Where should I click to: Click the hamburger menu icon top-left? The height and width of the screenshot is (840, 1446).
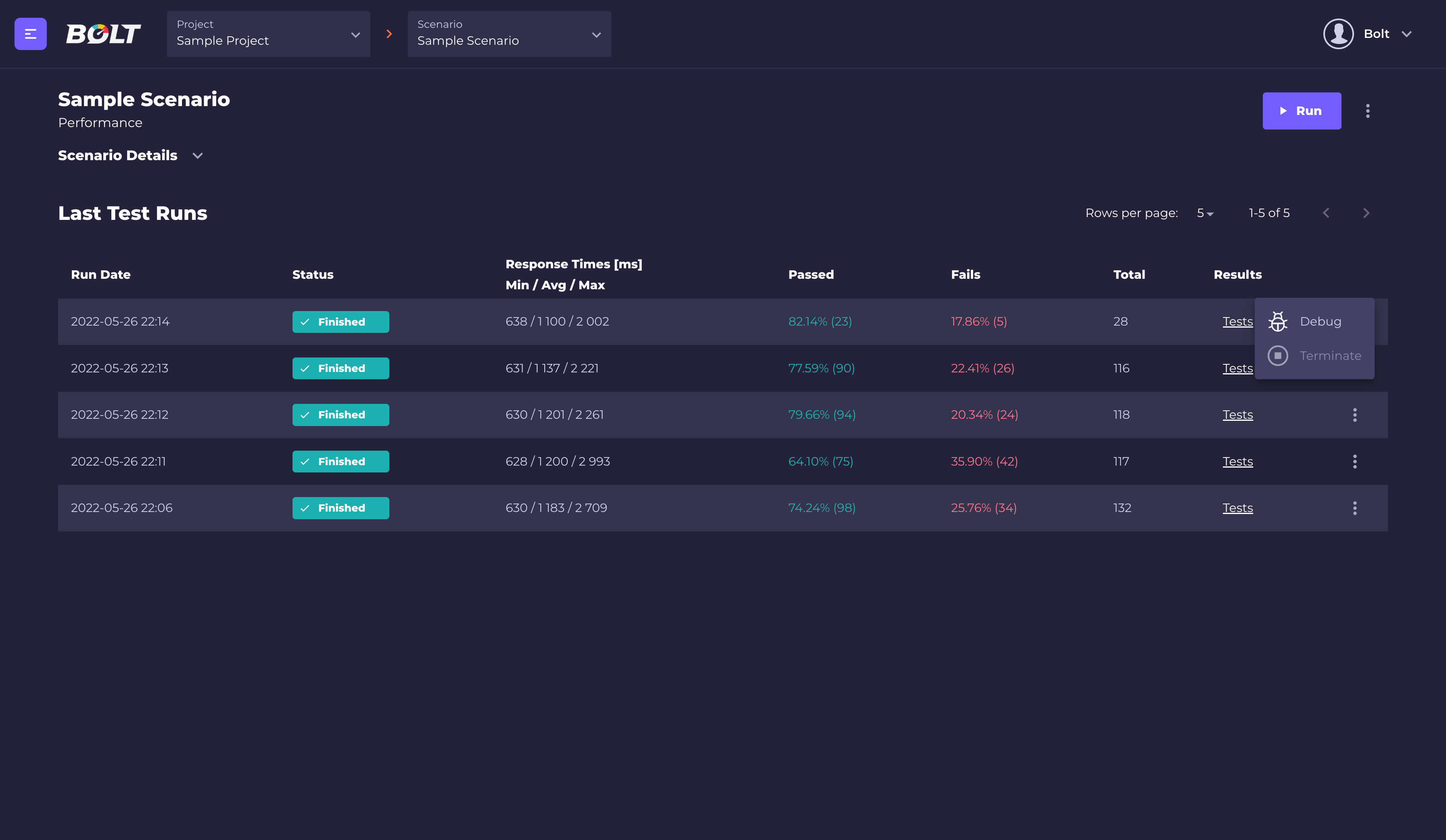coord(29,33)
